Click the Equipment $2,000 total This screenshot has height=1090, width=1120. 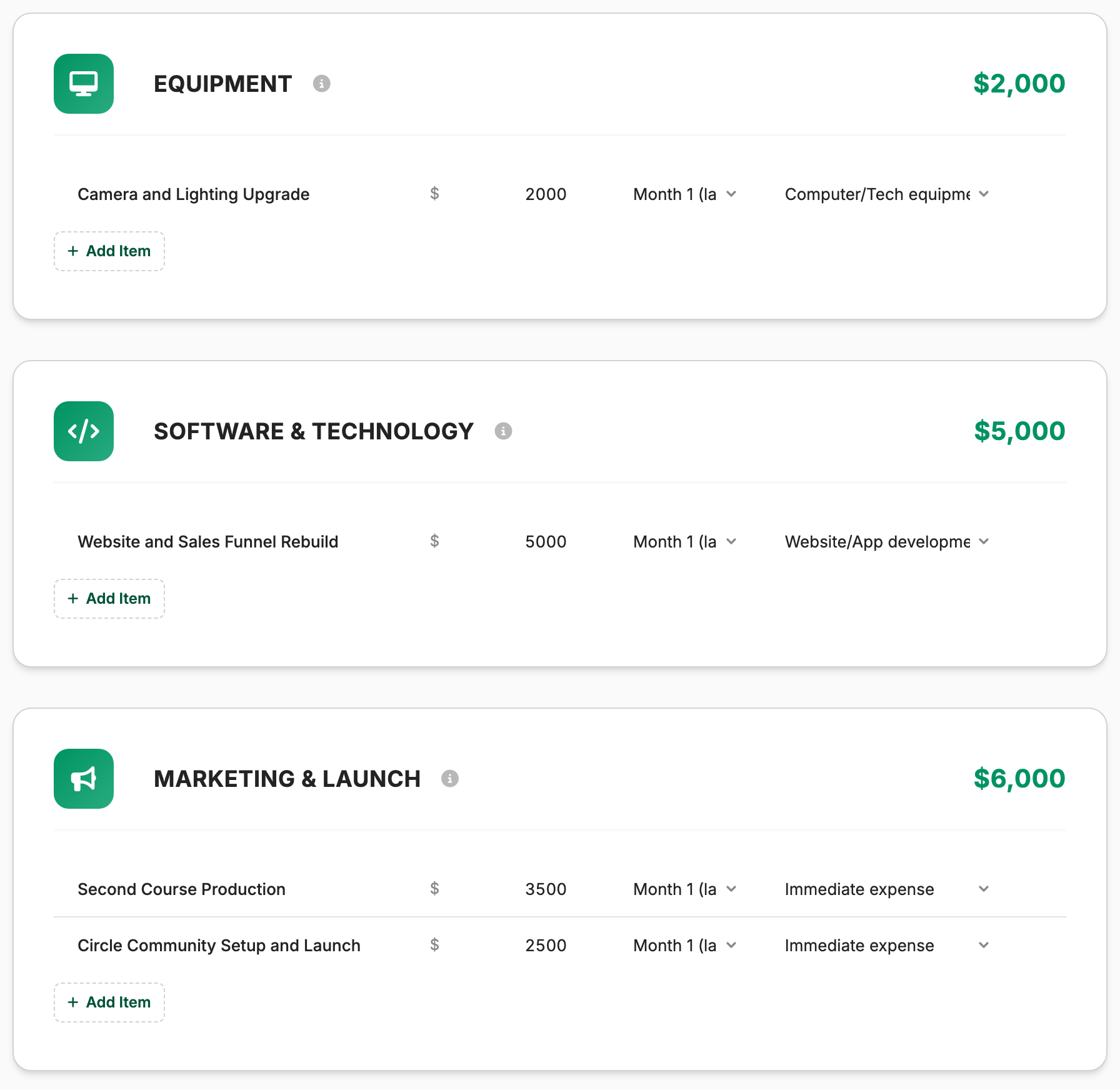point(1019,84)
